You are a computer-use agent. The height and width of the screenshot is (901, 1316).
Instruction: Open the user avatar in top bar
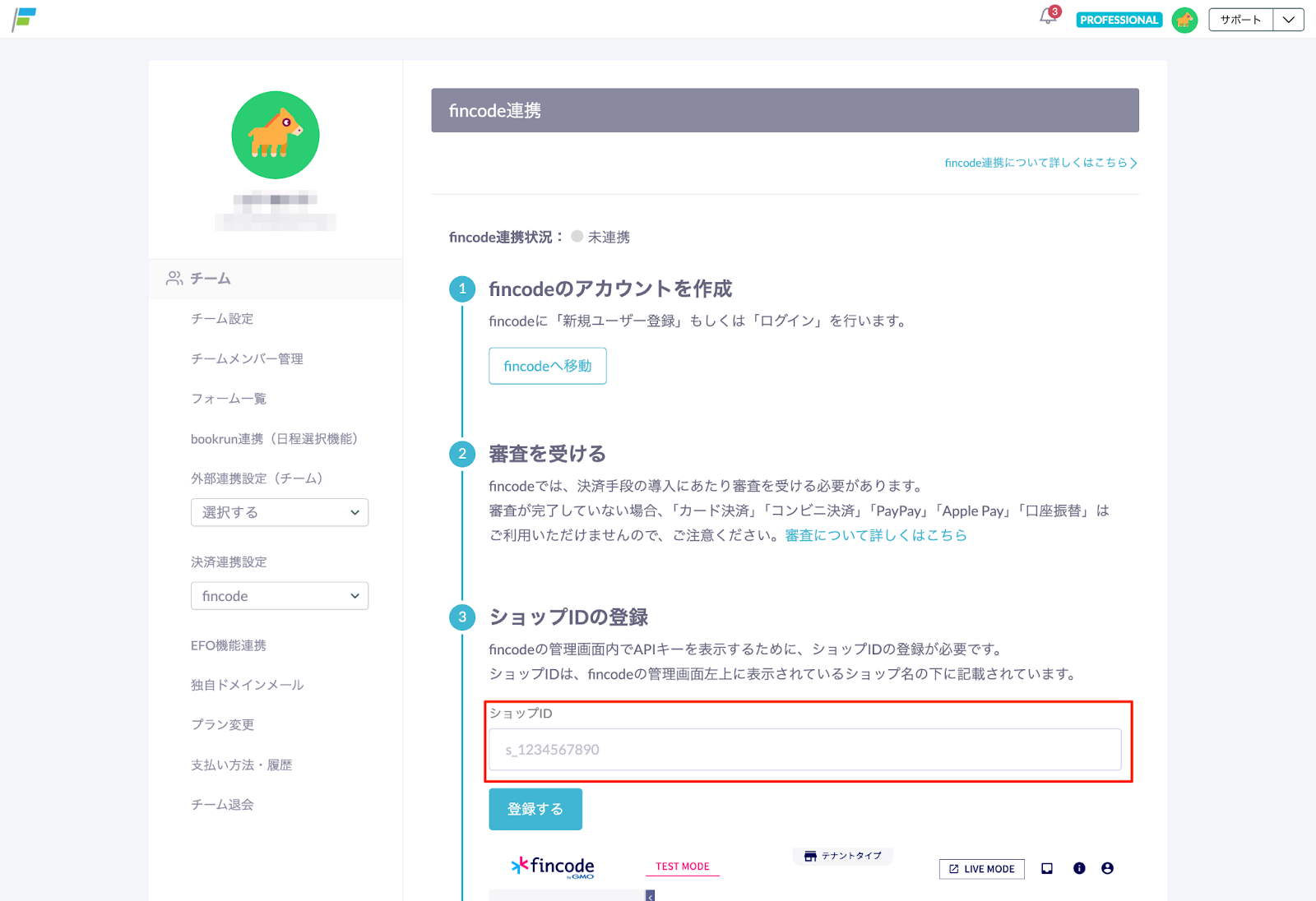pos(1184,20)
